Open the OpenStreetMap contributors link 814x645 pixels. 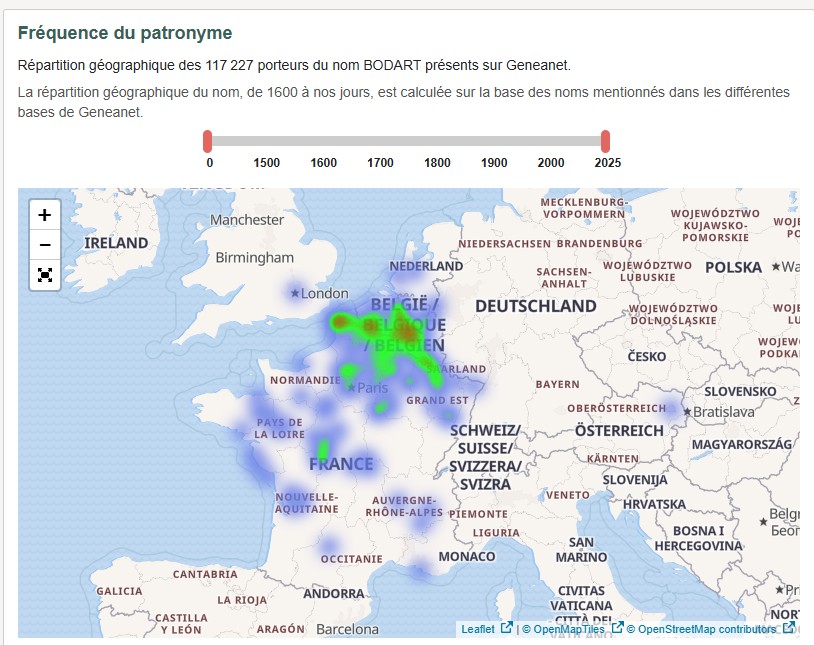click(700, 630)
